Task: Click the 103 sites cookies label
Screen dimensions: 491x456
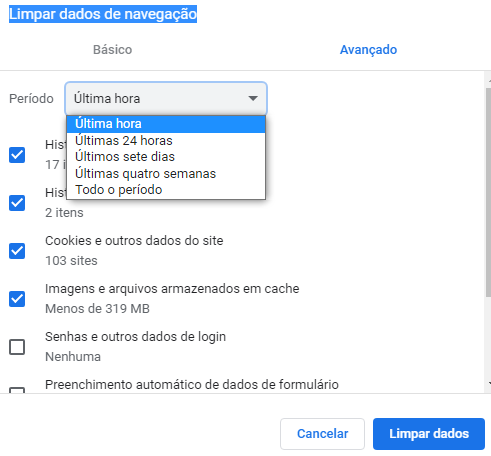Action: point(71,261)
